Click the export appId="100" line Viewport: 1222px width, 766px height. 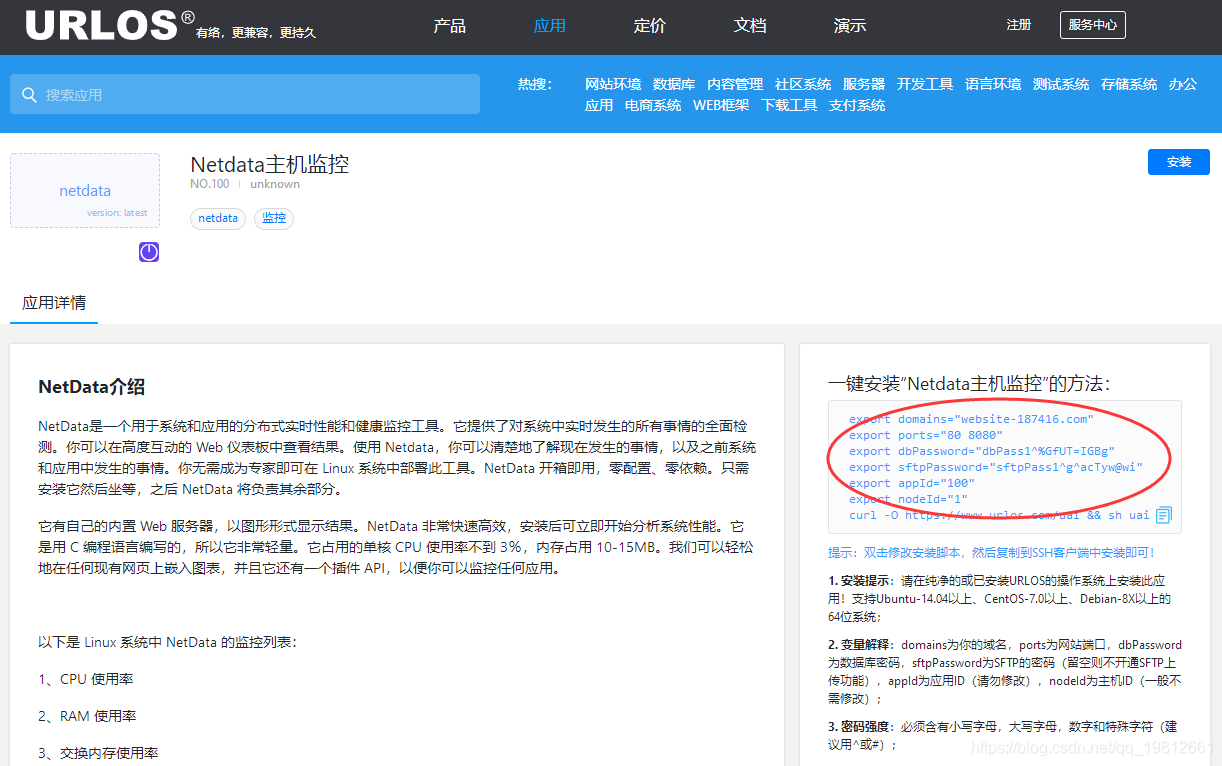click(912, 483)
